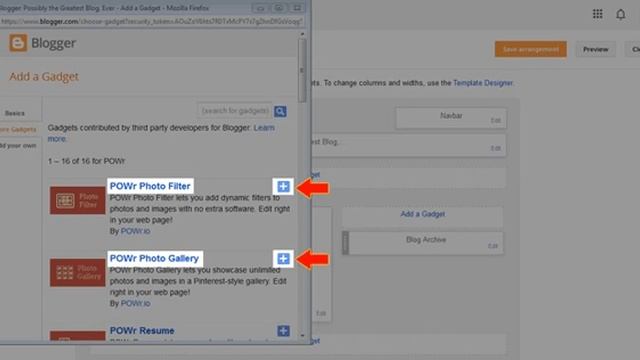The width and height of the screenshot is (640, 360).
Task: Click the Blog Archive drag handle
Action: point(345,243)
